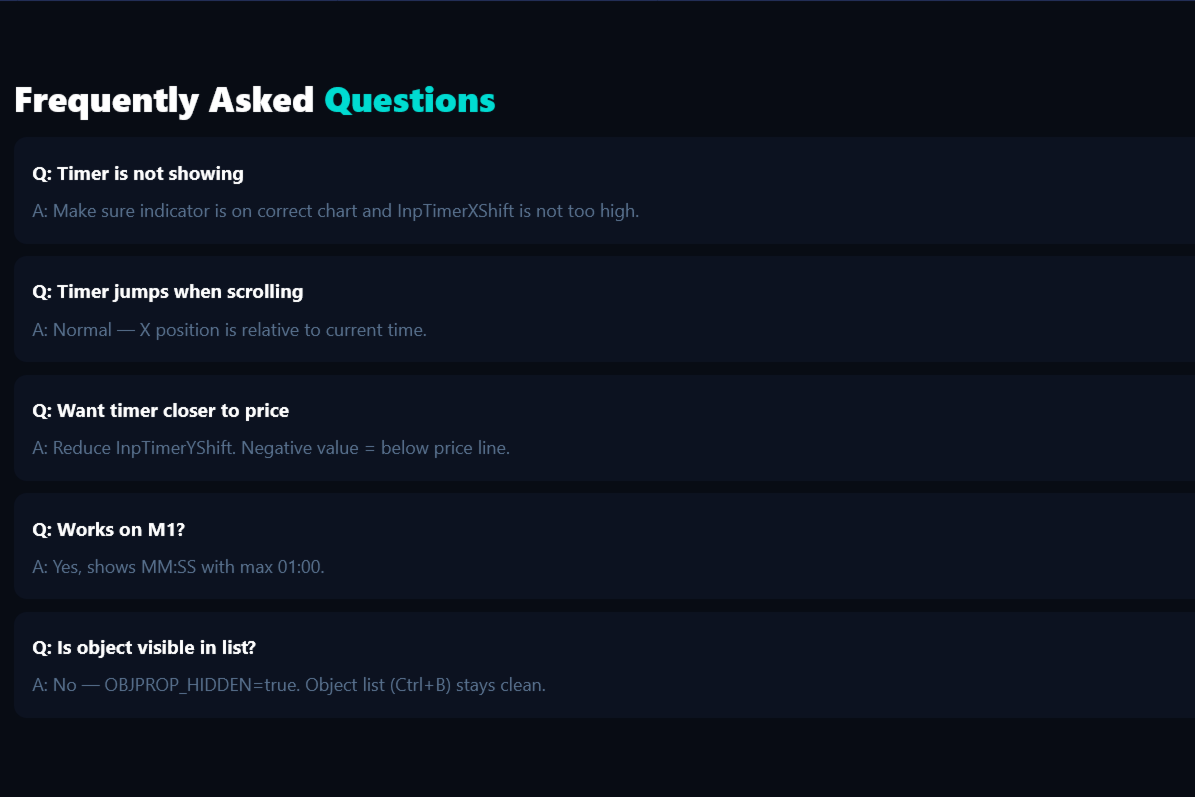Click "InpTimerXShift" in the first answer

455,212
